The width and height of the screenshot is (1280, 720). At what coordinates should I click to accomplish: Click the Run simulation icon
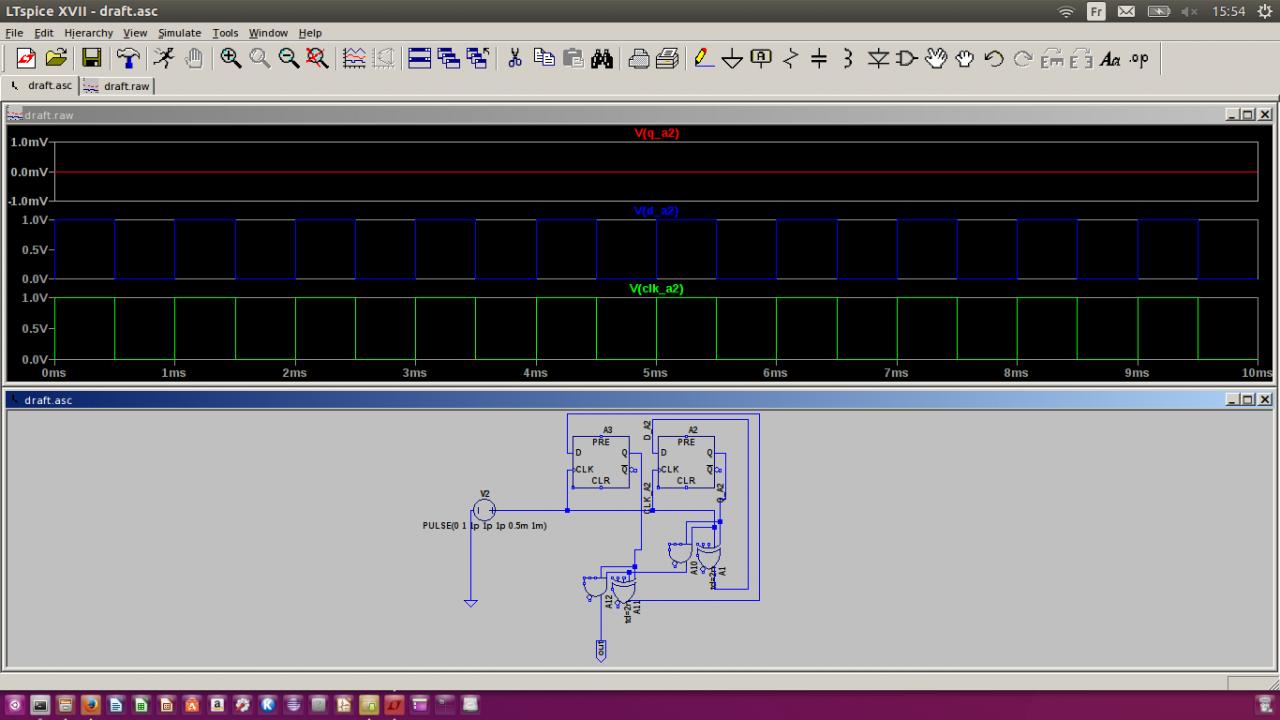click(163, 59)
